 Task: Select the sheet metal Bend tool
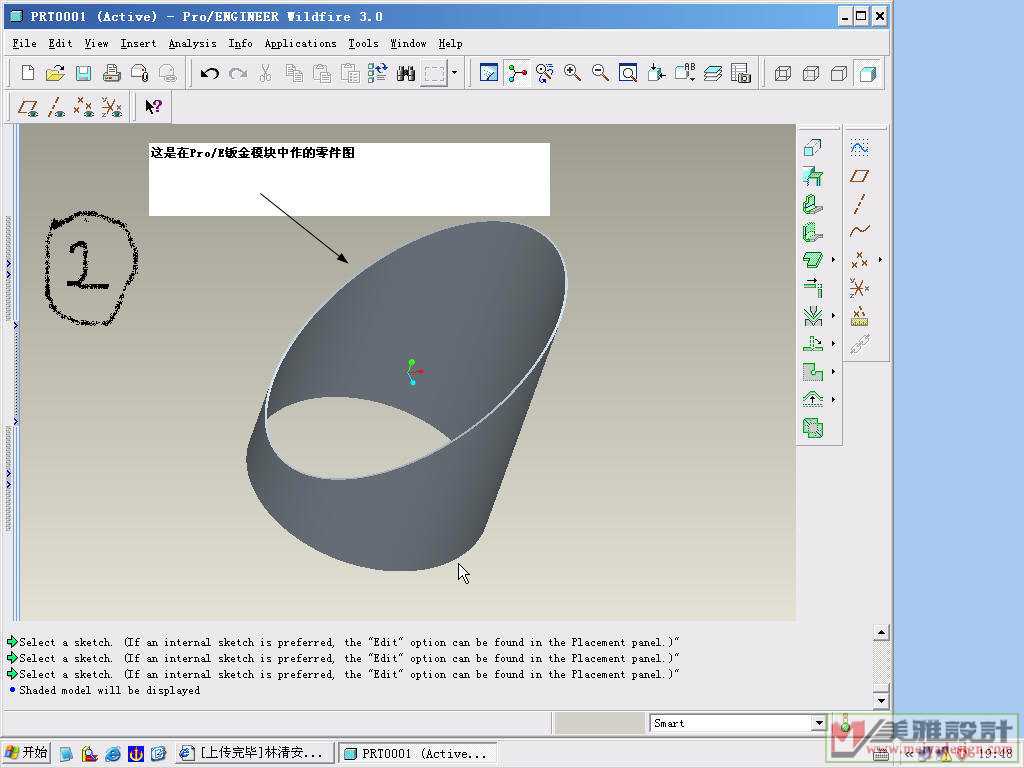[x=813, y=316]
